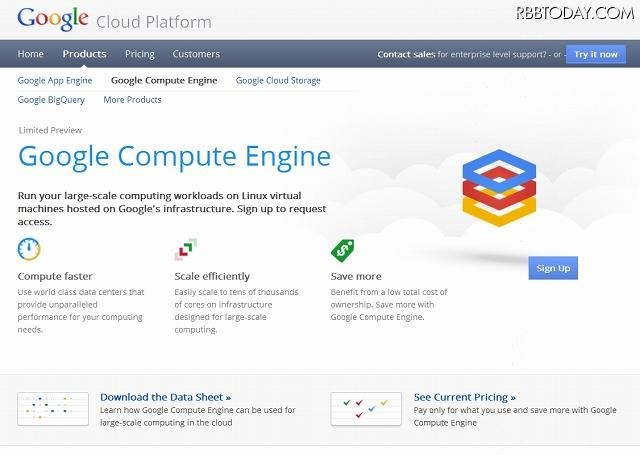Click the Google Compute Engine main heading
The width and height of the screenshot is (640, 455).
(x=174, y=157)
